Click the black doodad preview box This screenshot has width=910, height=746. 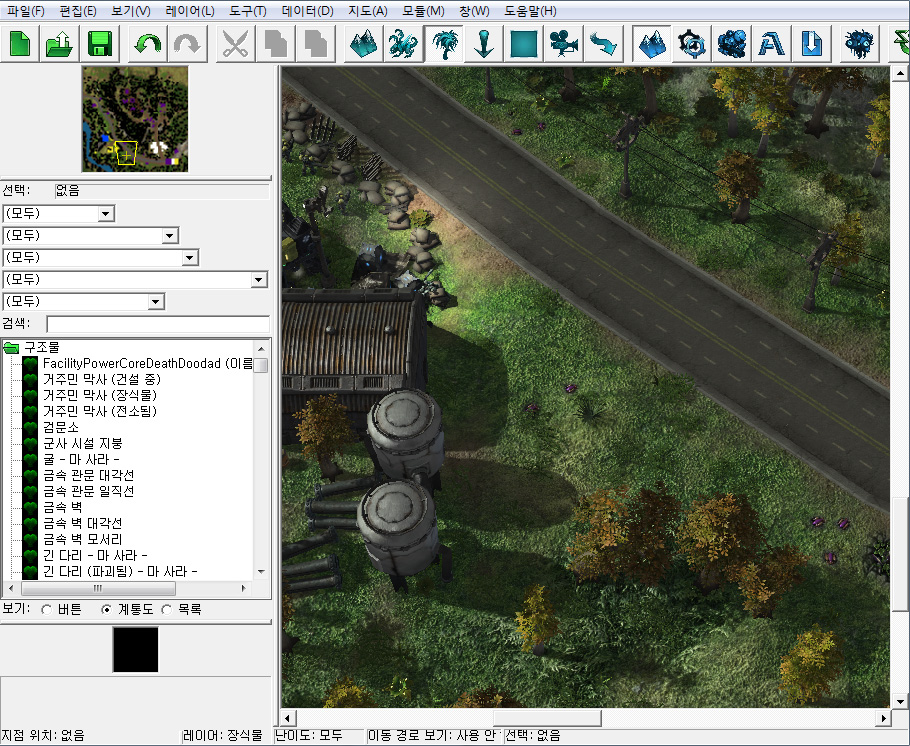135,650
